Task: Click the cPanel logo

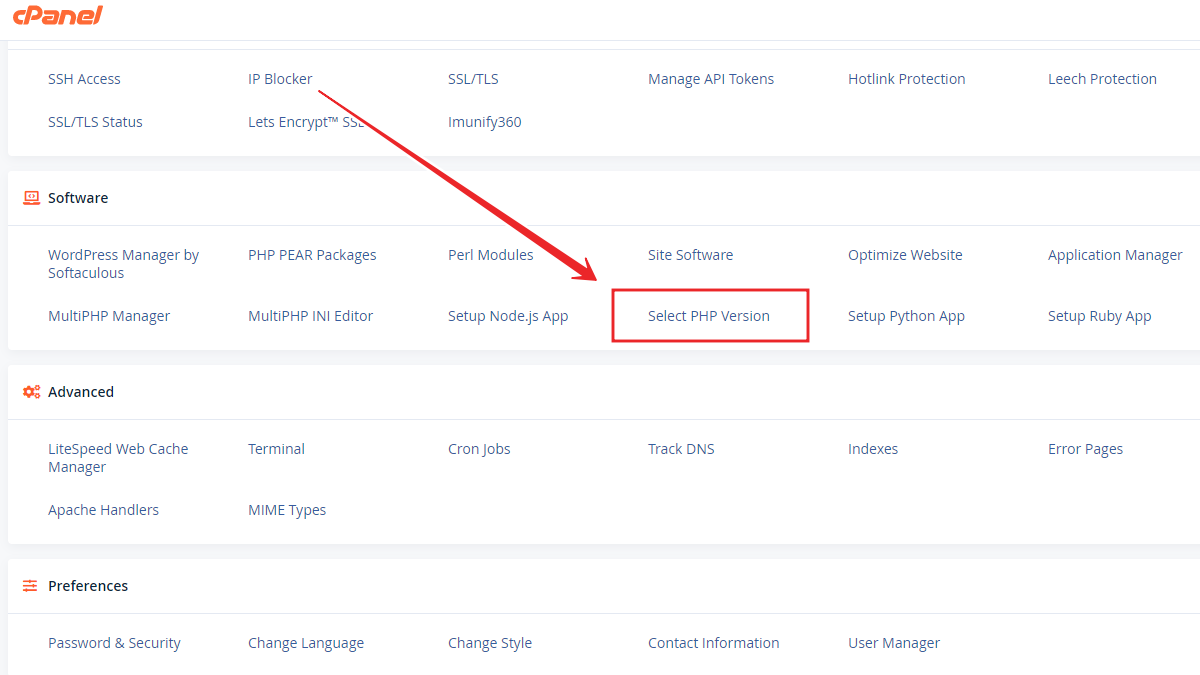Action: pyautogui.click(x=57, y=15)
